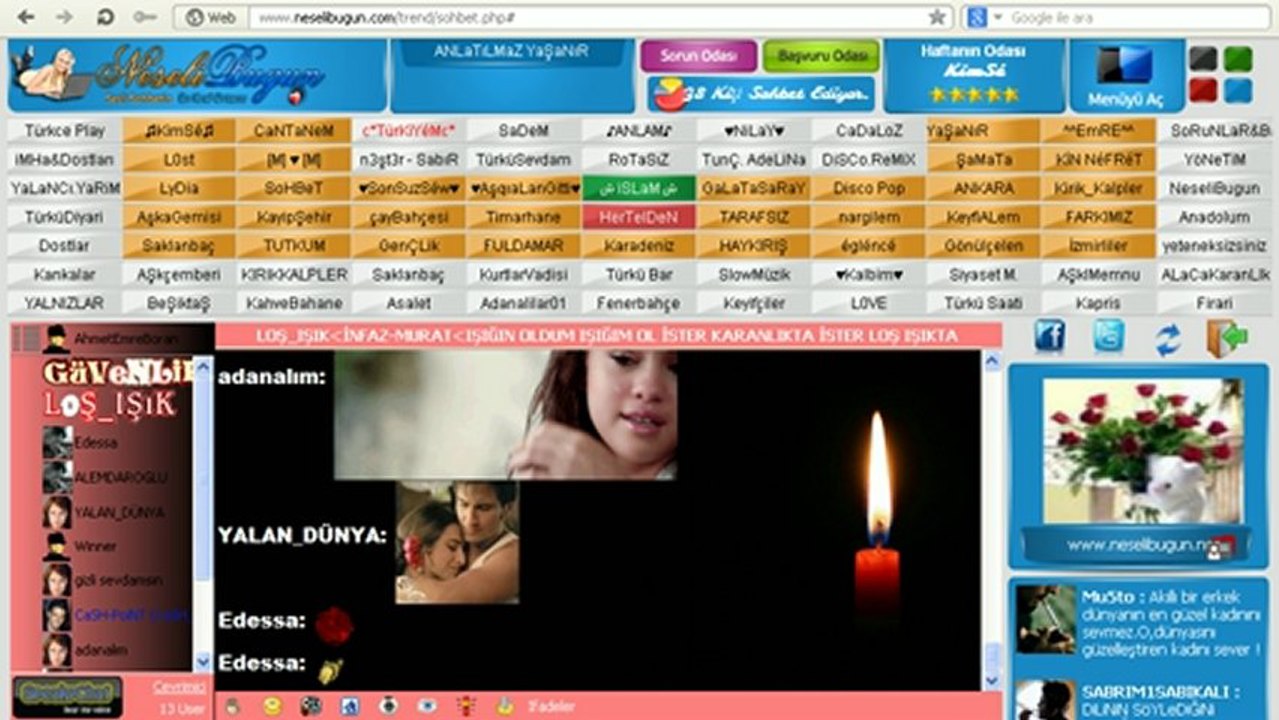Open the couple image posted by YALAN_DÜNYA
This screenshot has height=720, width=1279.
click(x=457, y=542)
